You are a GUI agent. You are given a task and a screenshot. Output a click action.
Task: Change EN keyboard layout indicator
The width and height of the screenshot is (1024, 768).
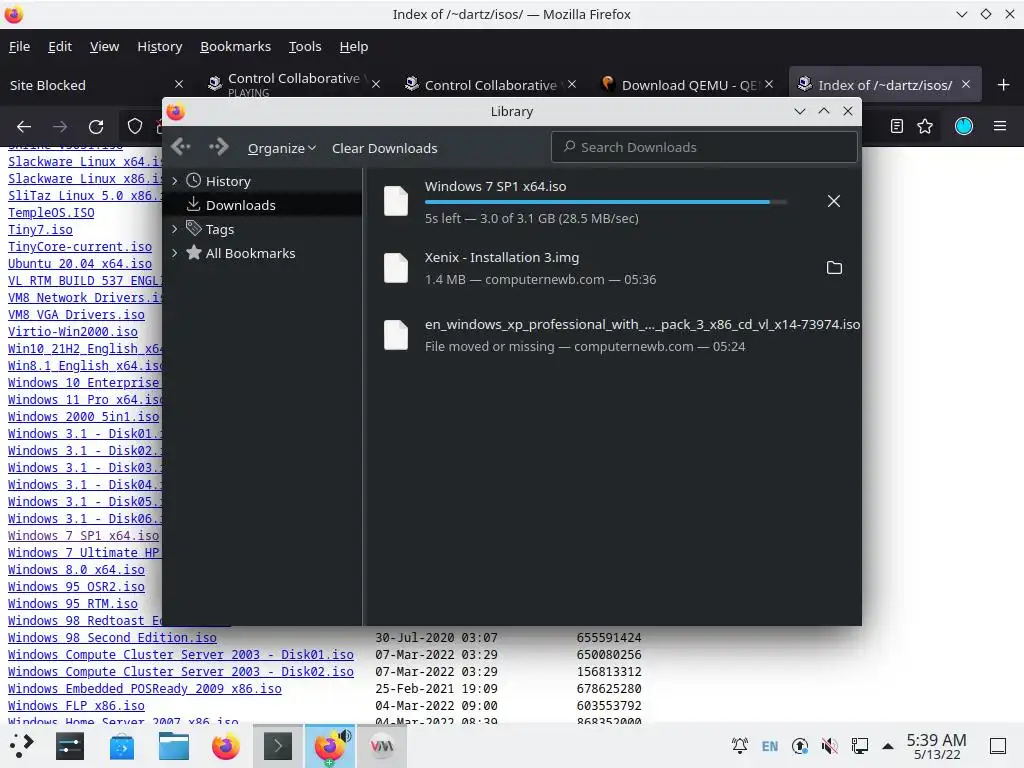click(770, 746)
